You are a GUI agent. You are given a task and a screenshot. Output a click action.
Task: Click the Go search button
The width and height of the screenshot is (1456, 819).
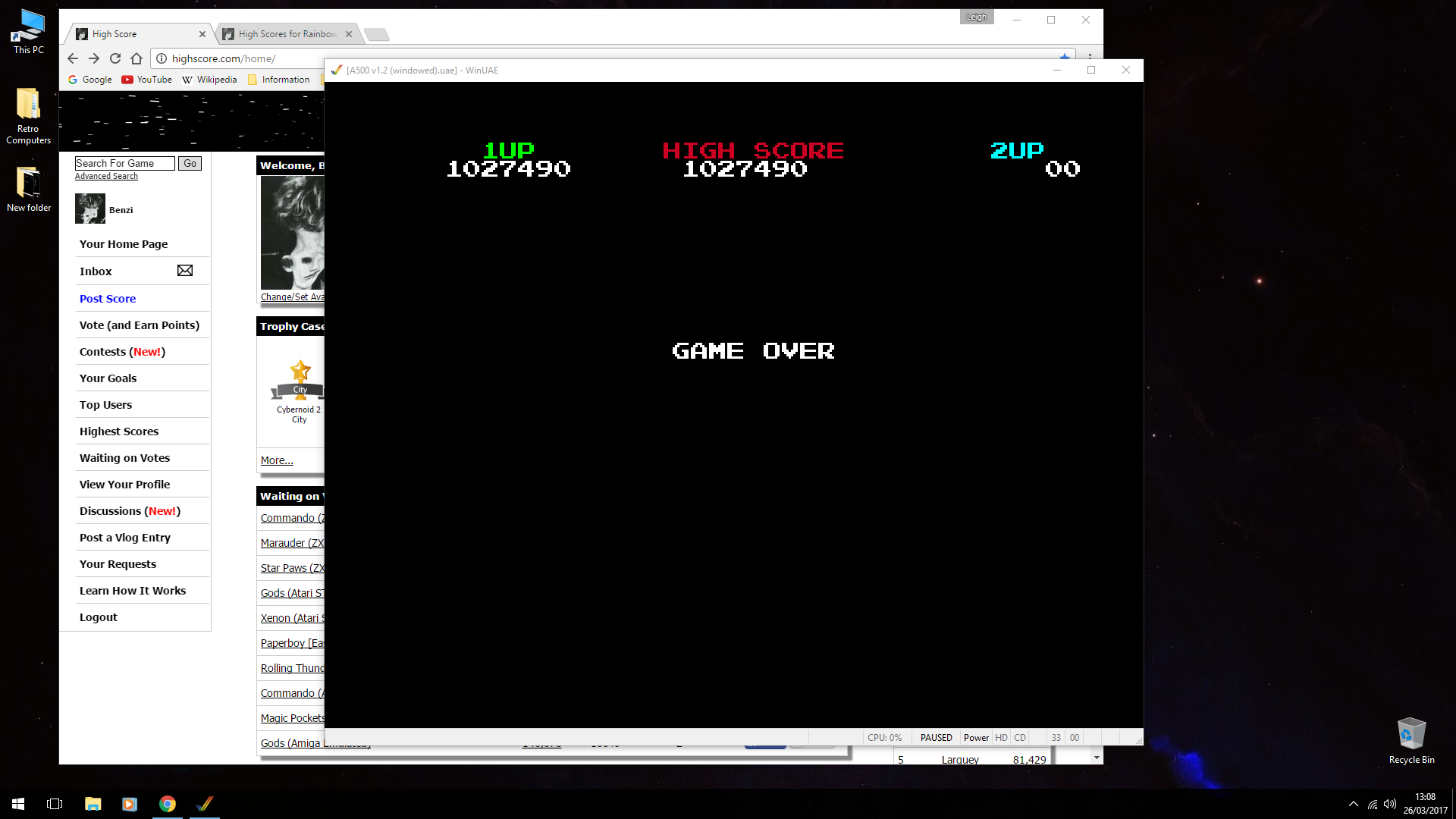pyautogui.click(x=190, y=163)
